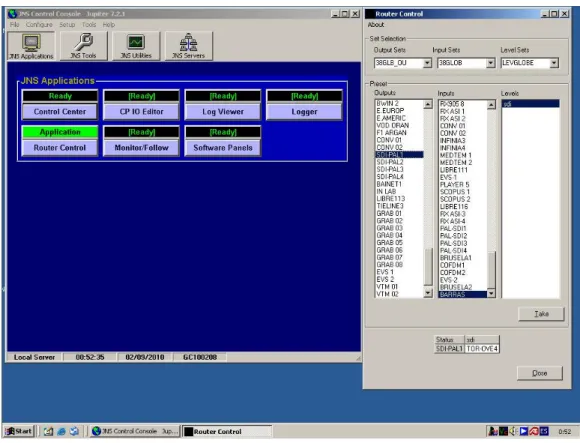Image resolution: width=580 pixels, height=443 pixels.
Task: Expand the Input Sets dropdown
Action: pyautogui.click(x=490, y=63)
